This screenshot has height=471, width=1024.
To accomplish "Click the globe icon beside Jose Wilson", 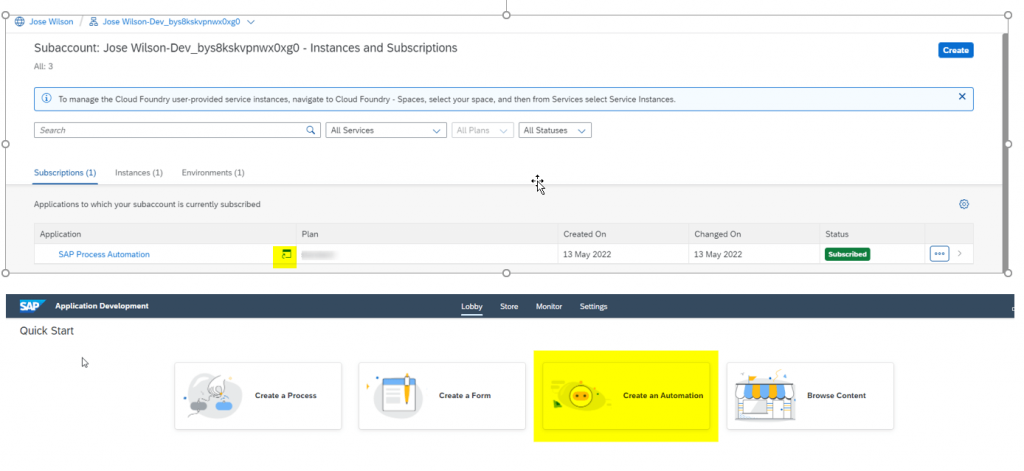I will [20, 22].
